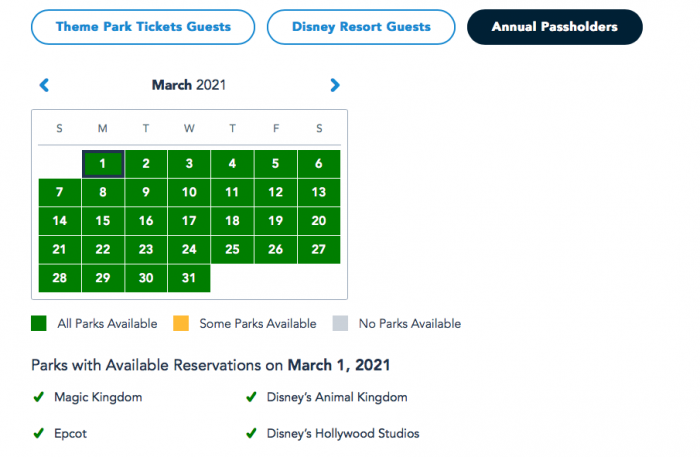Click the March 2021 month heading
700x457 pixels.
(189, 85)
